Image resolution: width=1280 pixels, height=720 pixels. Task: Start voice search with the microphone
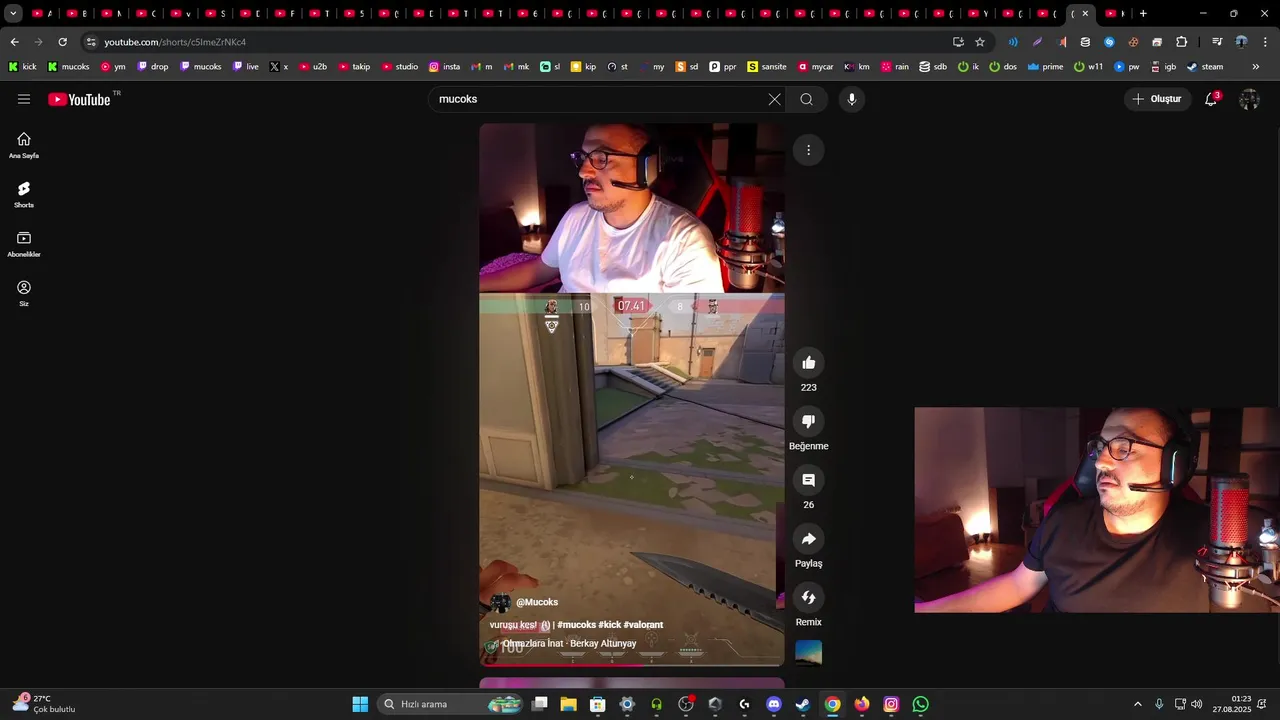852,99
